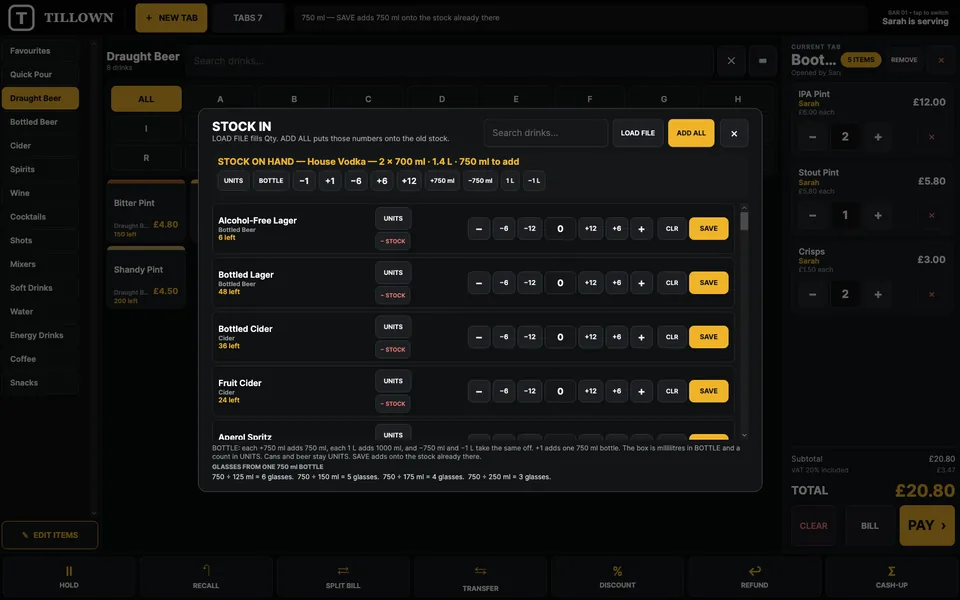This screenshot has width=960, height=600.
Task: Open RECALL from the bottom bar
Action: point(206,577)
